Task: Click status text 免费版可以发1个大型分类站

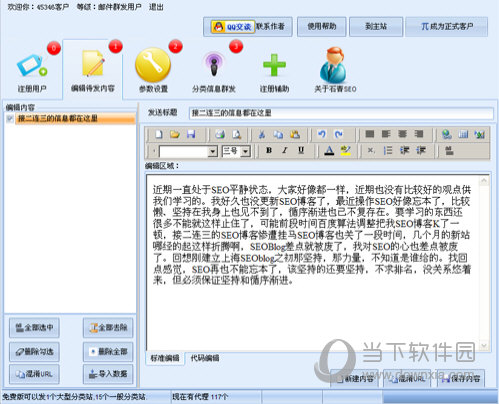Action: click(47, 397)
